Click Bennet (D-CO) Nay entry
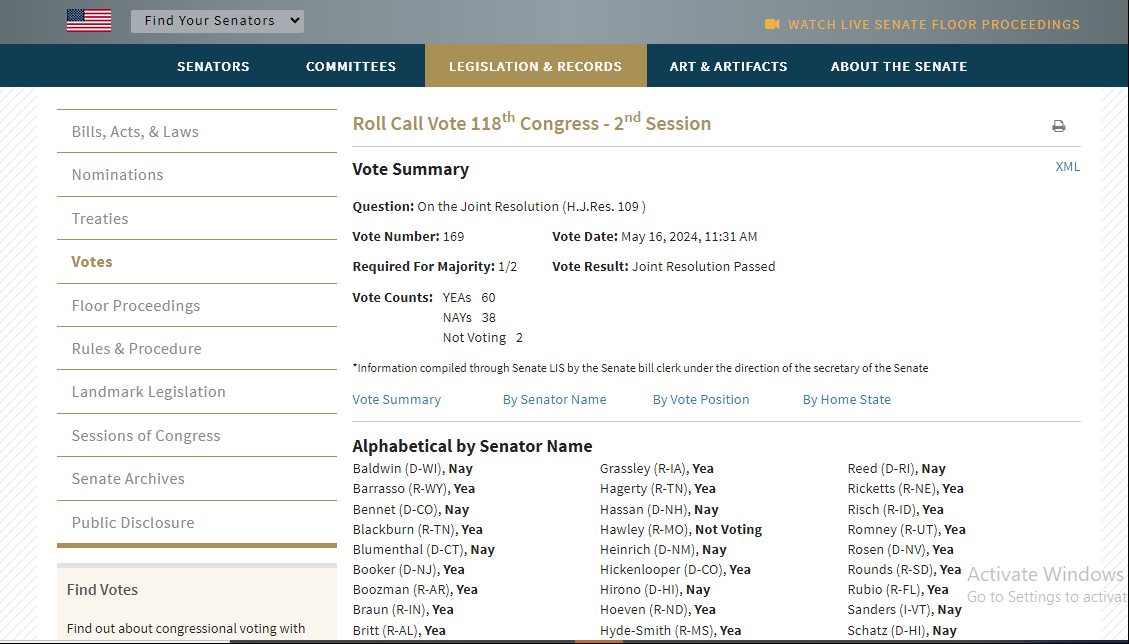This screenshot has height=644, width=1129. pyautogui.click(x=410, y=509)
